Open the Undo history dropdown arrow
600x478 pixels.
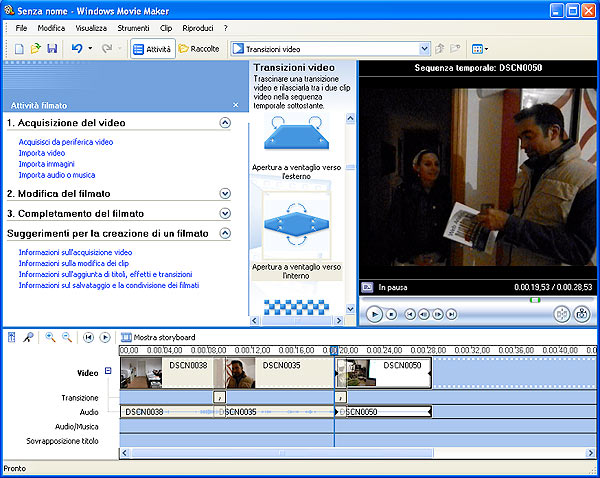click(x=90, y=49)
